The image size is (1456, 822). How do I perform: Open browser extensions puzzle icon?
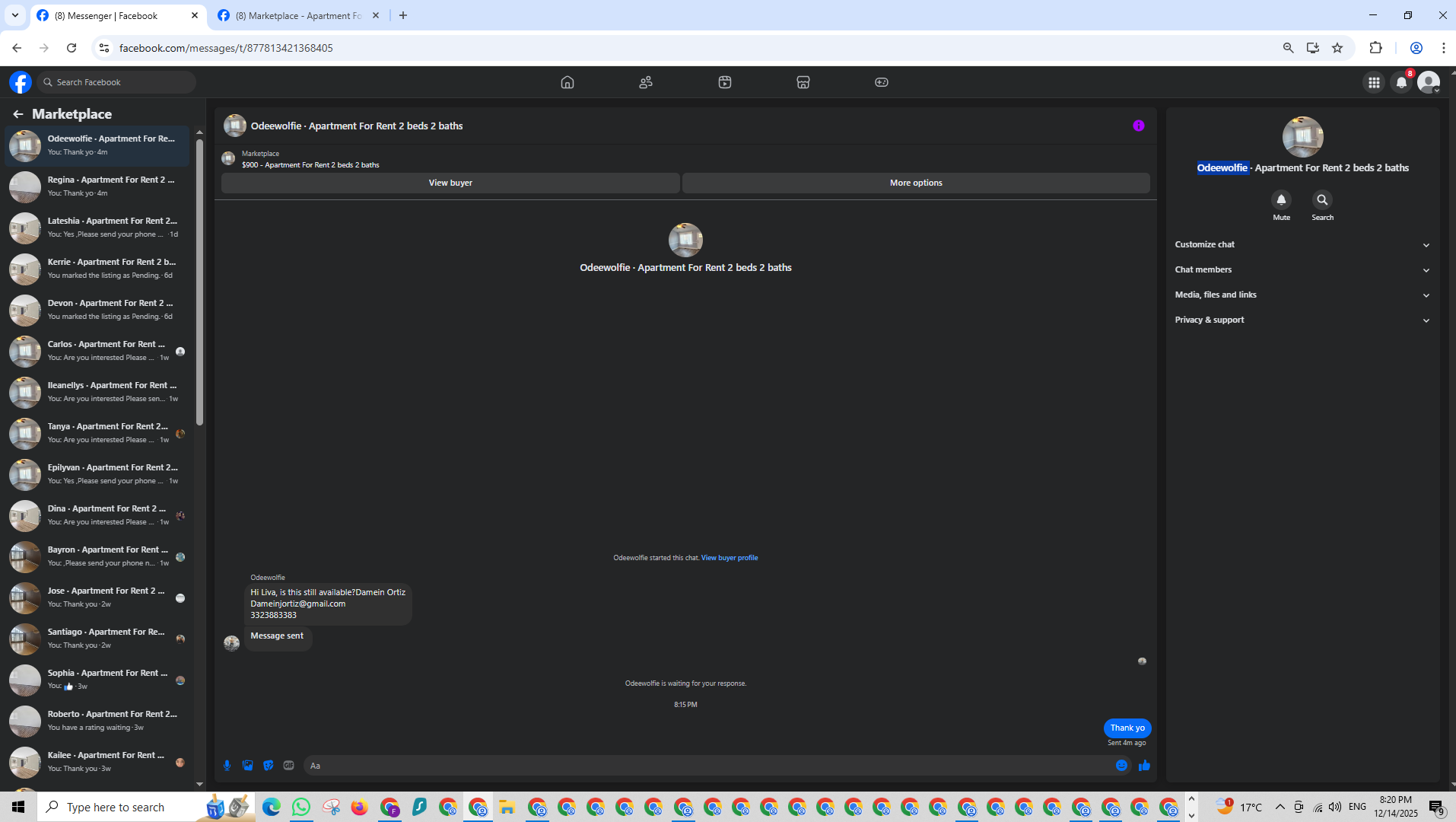[x=1375, y=48]
